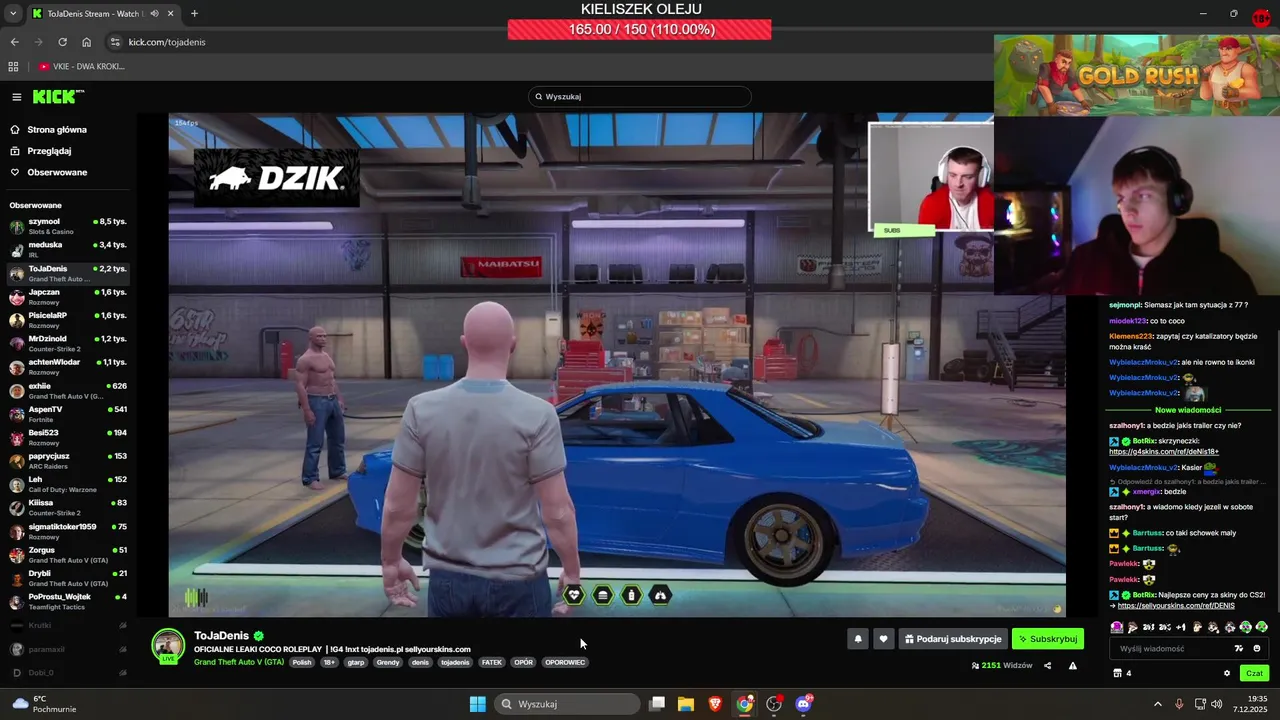Click ToJaDenis streamer avatar with LIVE badge
1280x720 pixels.
coord(168,646)
